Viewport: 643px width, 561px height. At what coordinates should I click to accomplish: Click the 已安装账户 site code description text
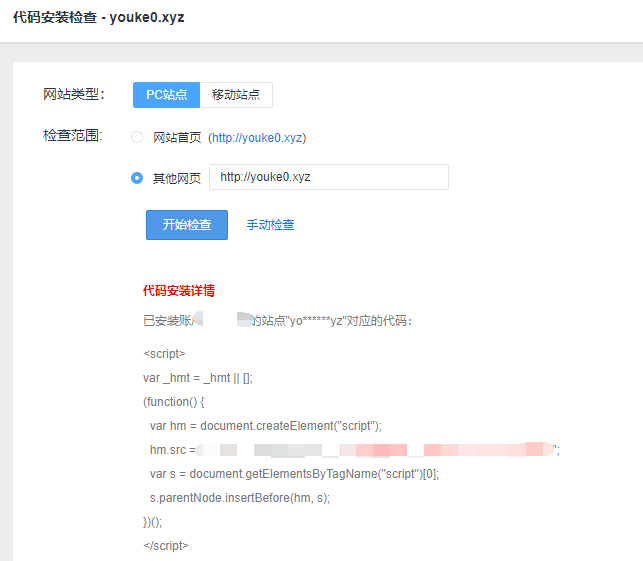click(277, 321)
